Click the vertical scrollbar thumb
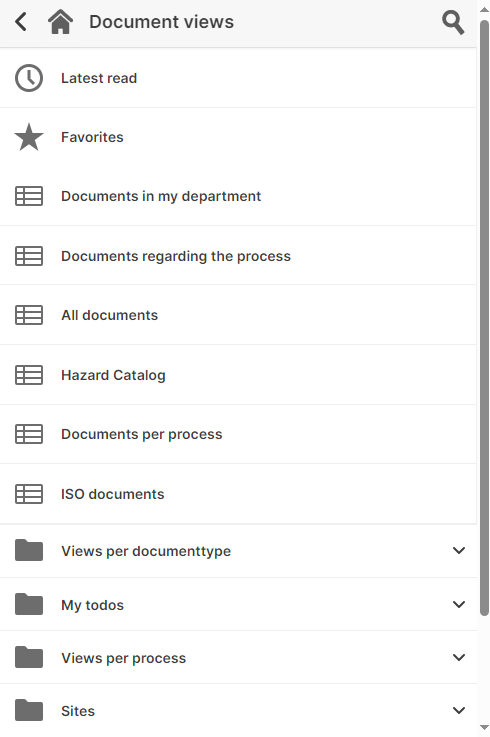490x737 pixels. [484, 318]
